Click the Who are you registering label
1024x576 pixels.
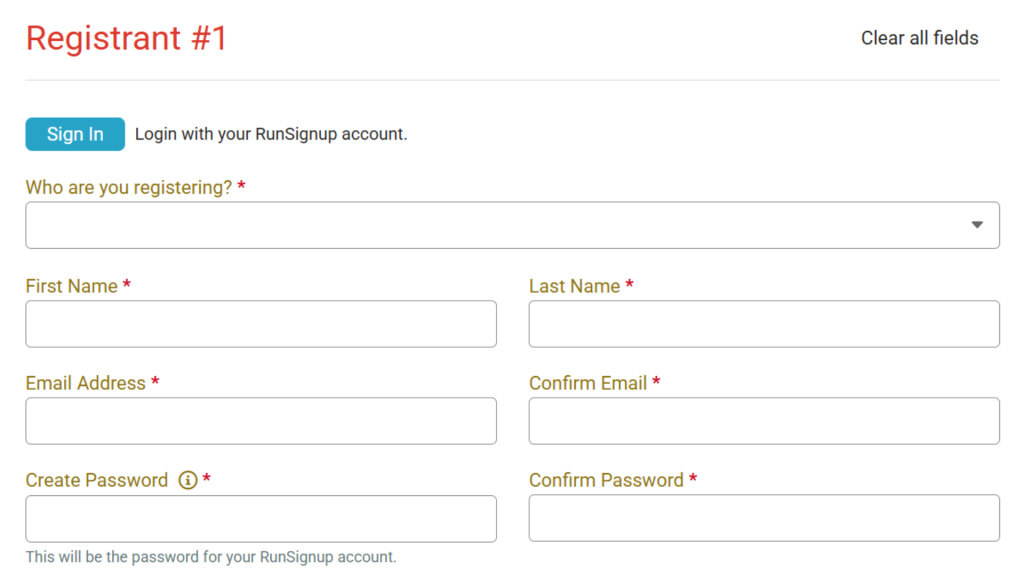coord(129,187)
